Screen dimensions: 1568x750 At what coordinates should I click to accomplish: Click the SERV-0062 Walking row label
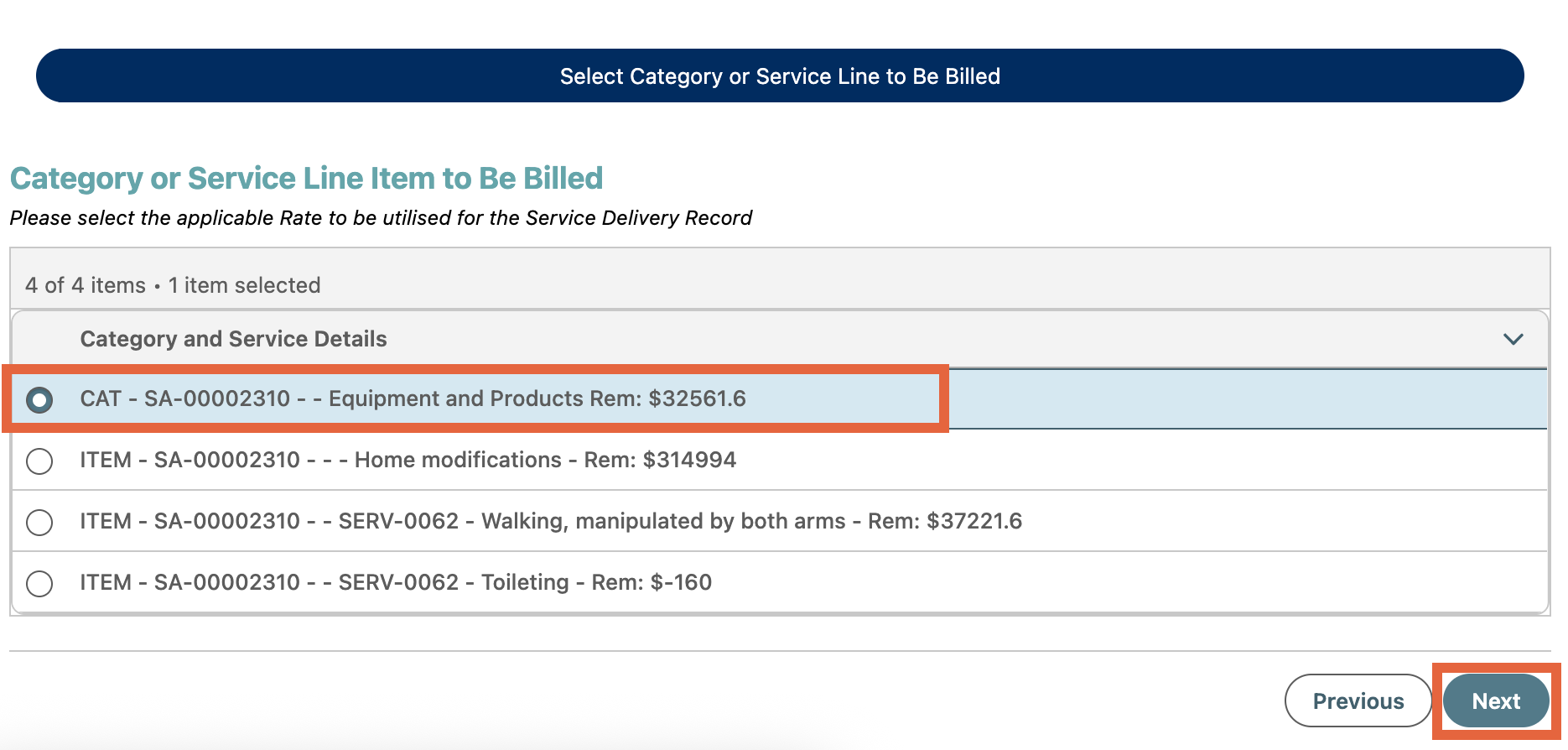tap(550, 521)
